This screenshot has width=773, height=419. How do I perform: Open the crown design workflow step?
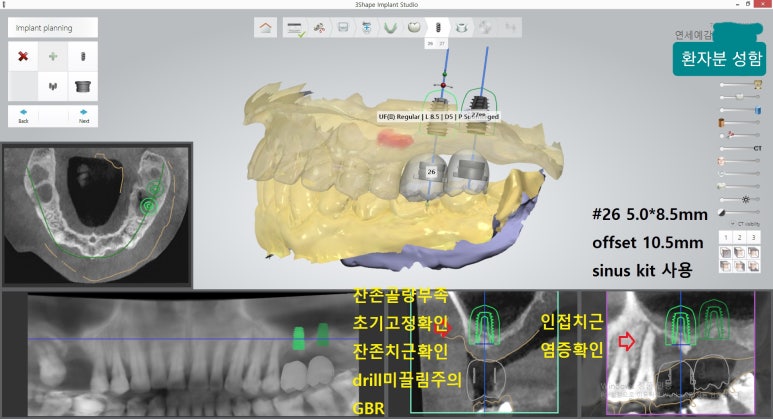pos(413,27)
